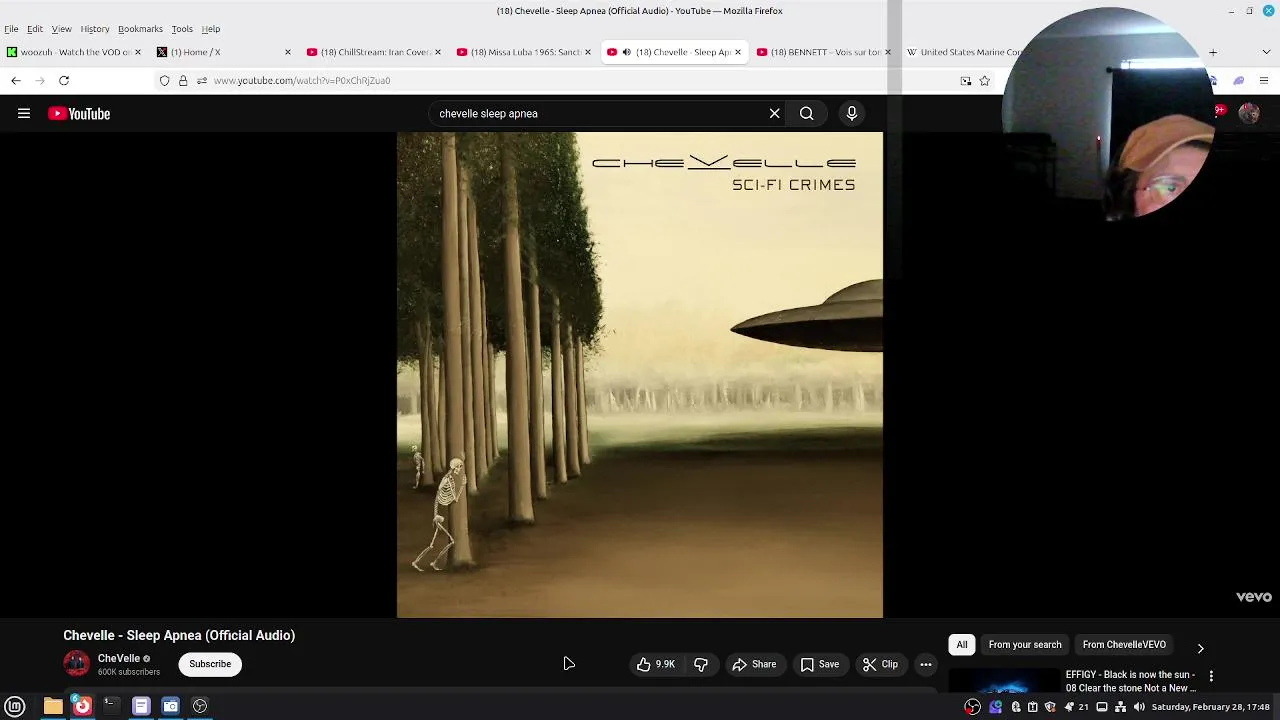Open terminal from the taskbar
This screenshot has width=1280, height=720.
tap(111, 706)
